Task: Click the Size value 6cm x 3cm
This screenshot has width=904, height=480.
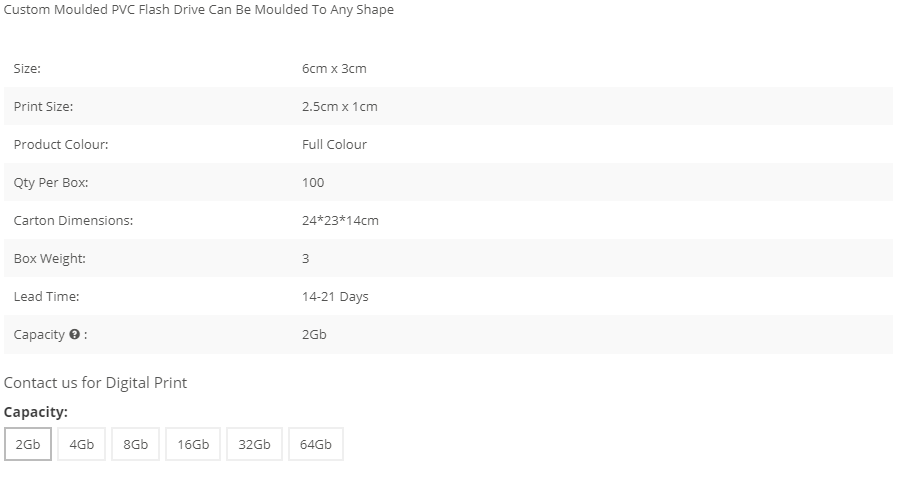Action: pyautogui.click(x=334, y=69)
